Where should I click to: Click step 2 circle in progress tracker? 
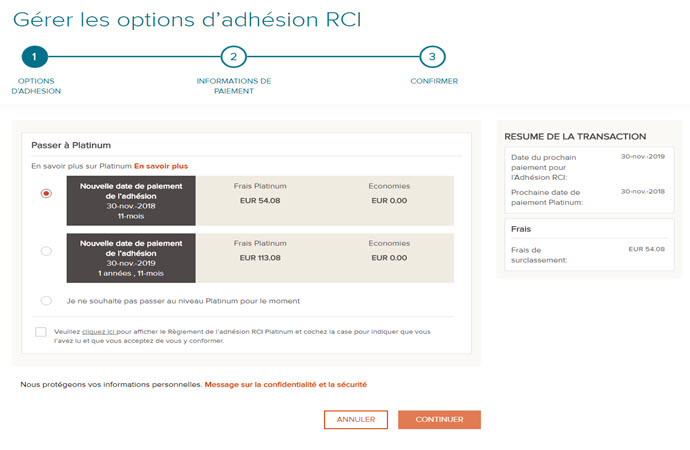pyautogui.click(x=233, y=57)
